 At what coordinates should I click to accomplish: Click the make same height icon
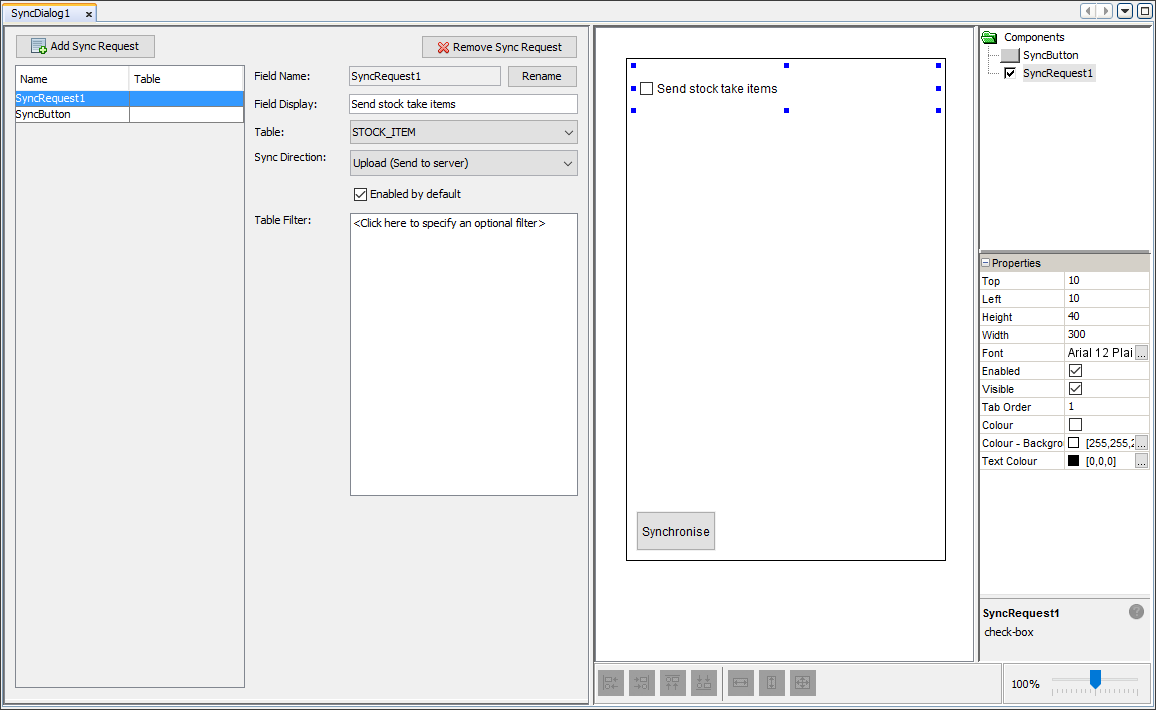click(x=771, y=683)
